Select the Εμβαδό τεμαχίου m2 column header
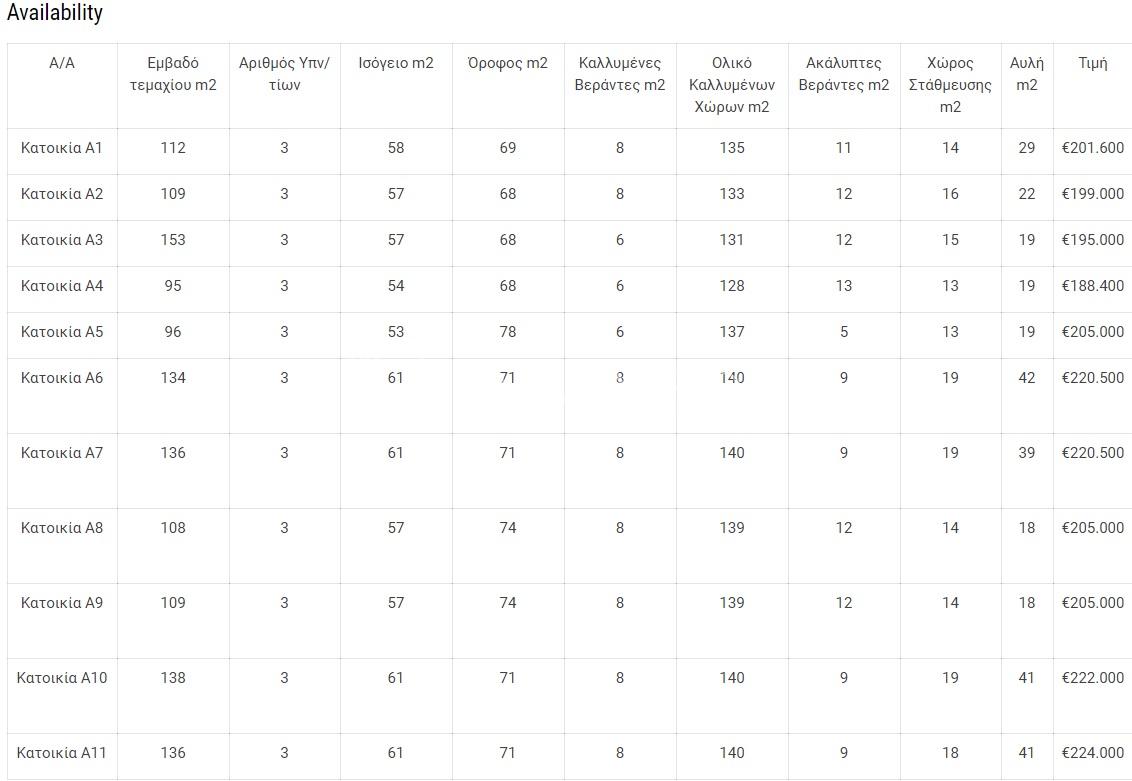 pos(173,74)
